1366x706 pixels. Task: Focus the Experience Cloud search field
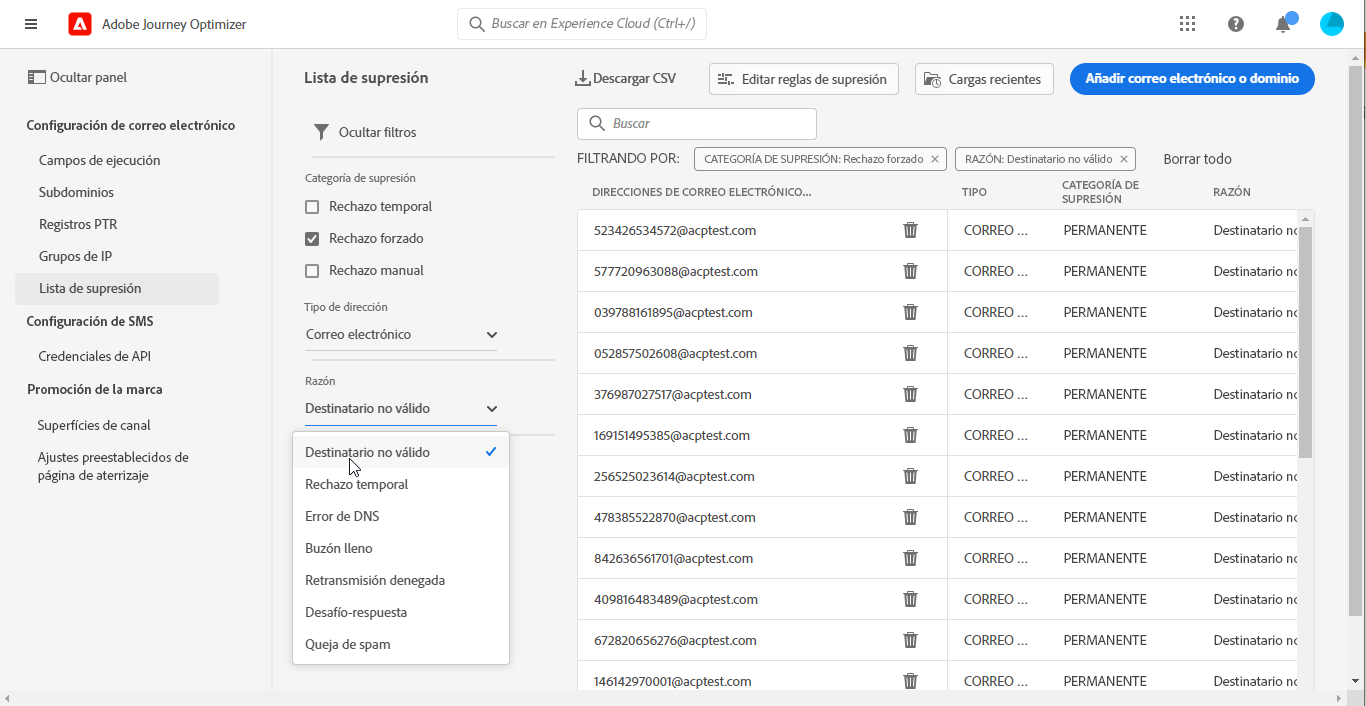pyautogui.click(x=582, y=24)
